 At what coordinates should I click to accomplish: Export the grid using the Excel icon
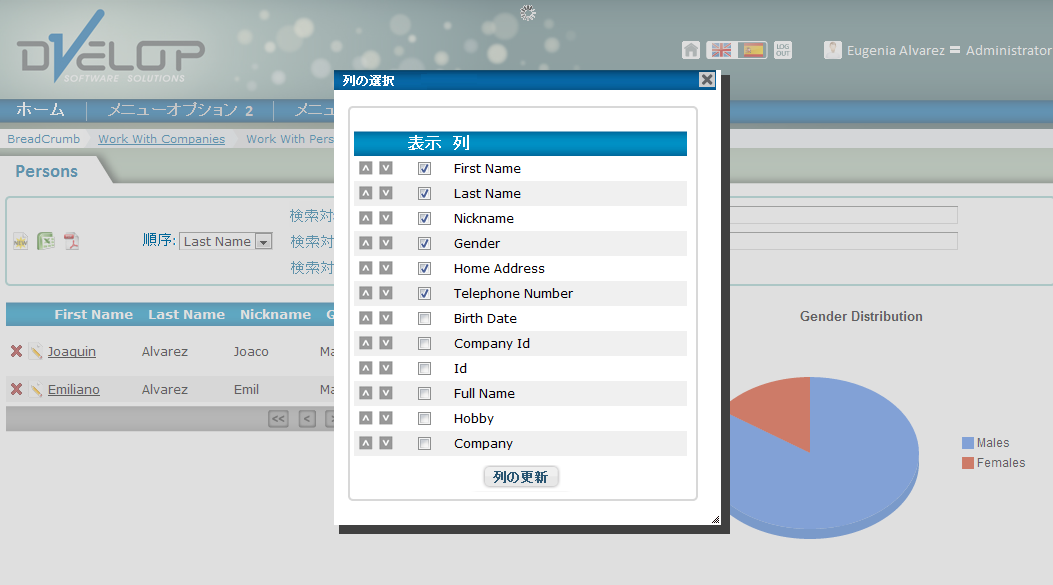(46, 241)
